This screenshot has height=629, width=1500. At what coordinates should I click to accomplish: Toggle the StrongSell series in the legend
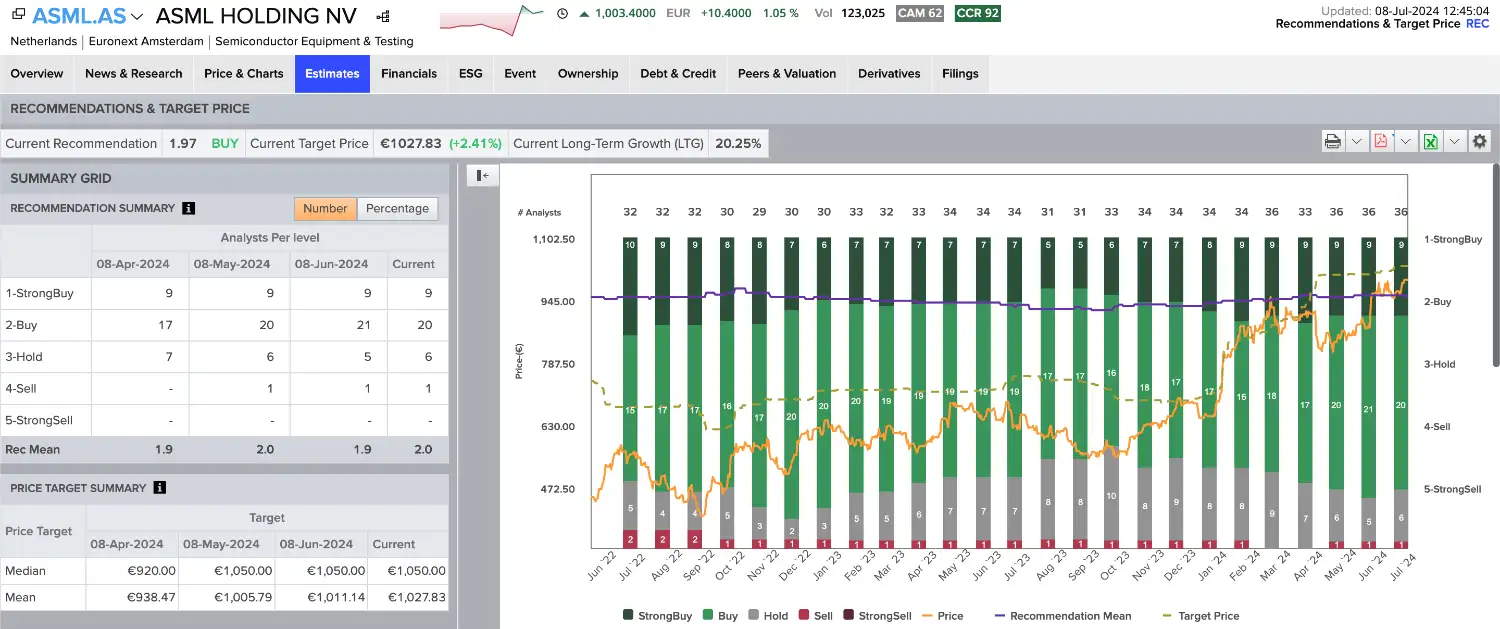878,616
